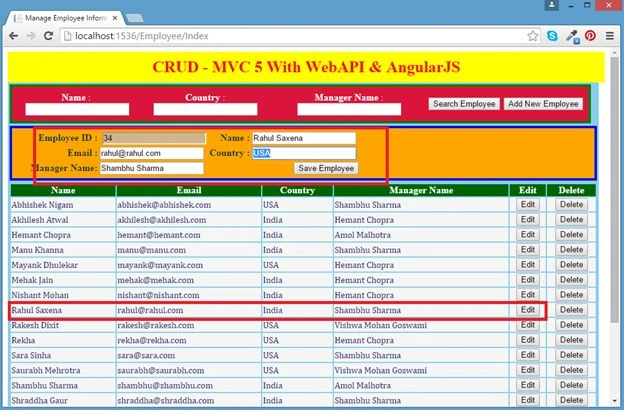Delete the Shambhu Sharma row
Screen dimensions: 624x410
(571, 385)
